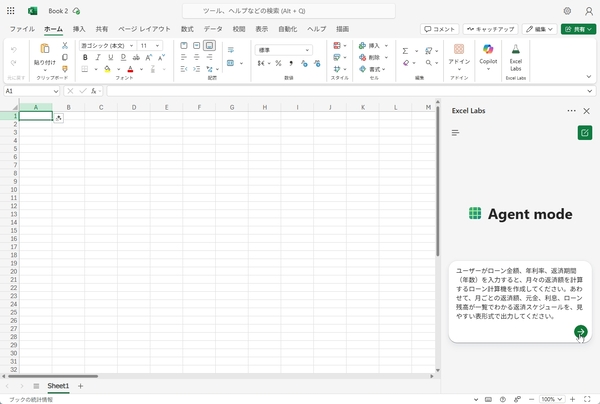Click the settings gear icon
600x404 pixels.
[567, 10]
